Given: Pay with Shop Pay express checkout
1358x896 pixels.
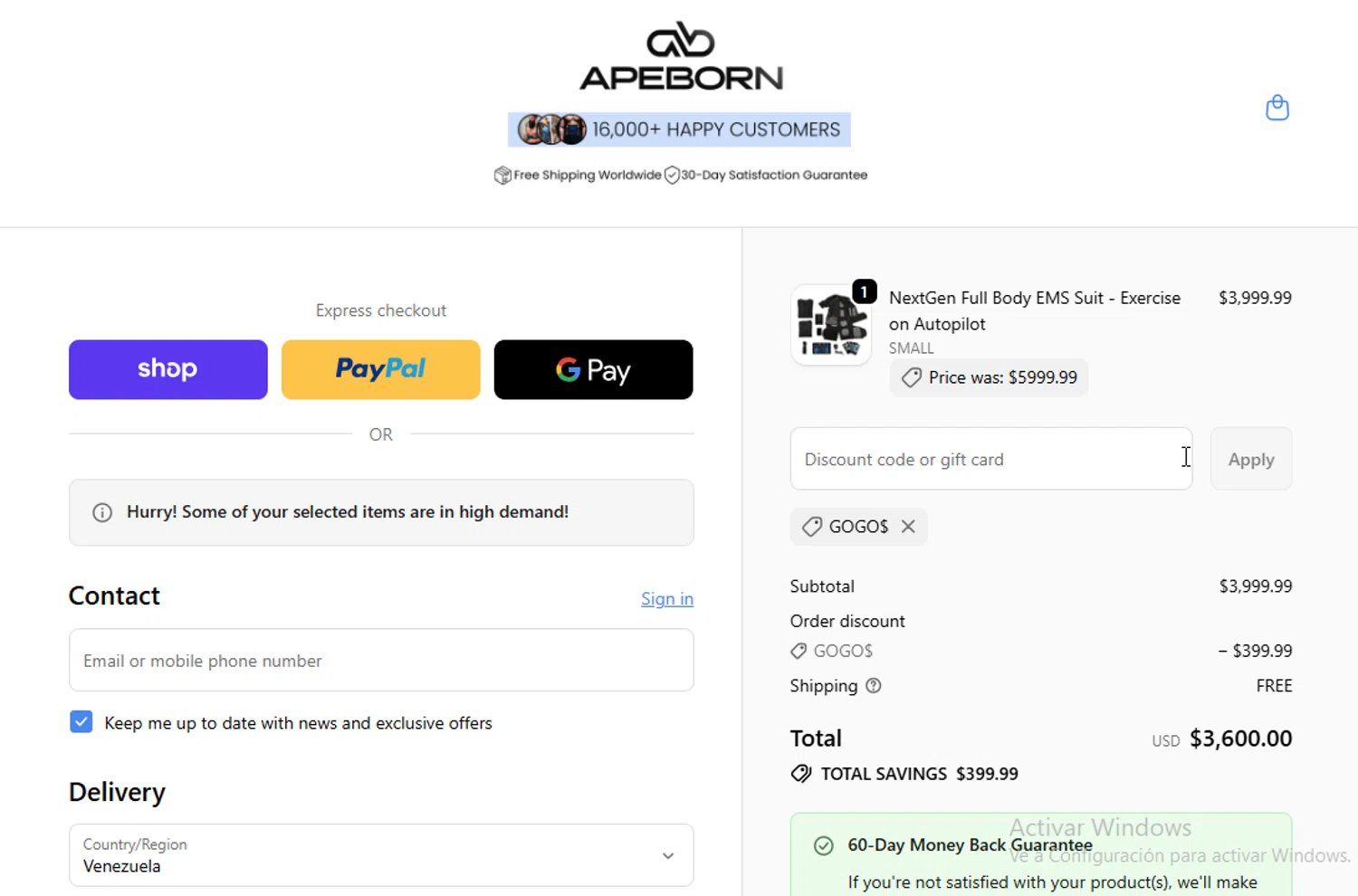Looking at the screenshot, I should pos(168,369).
